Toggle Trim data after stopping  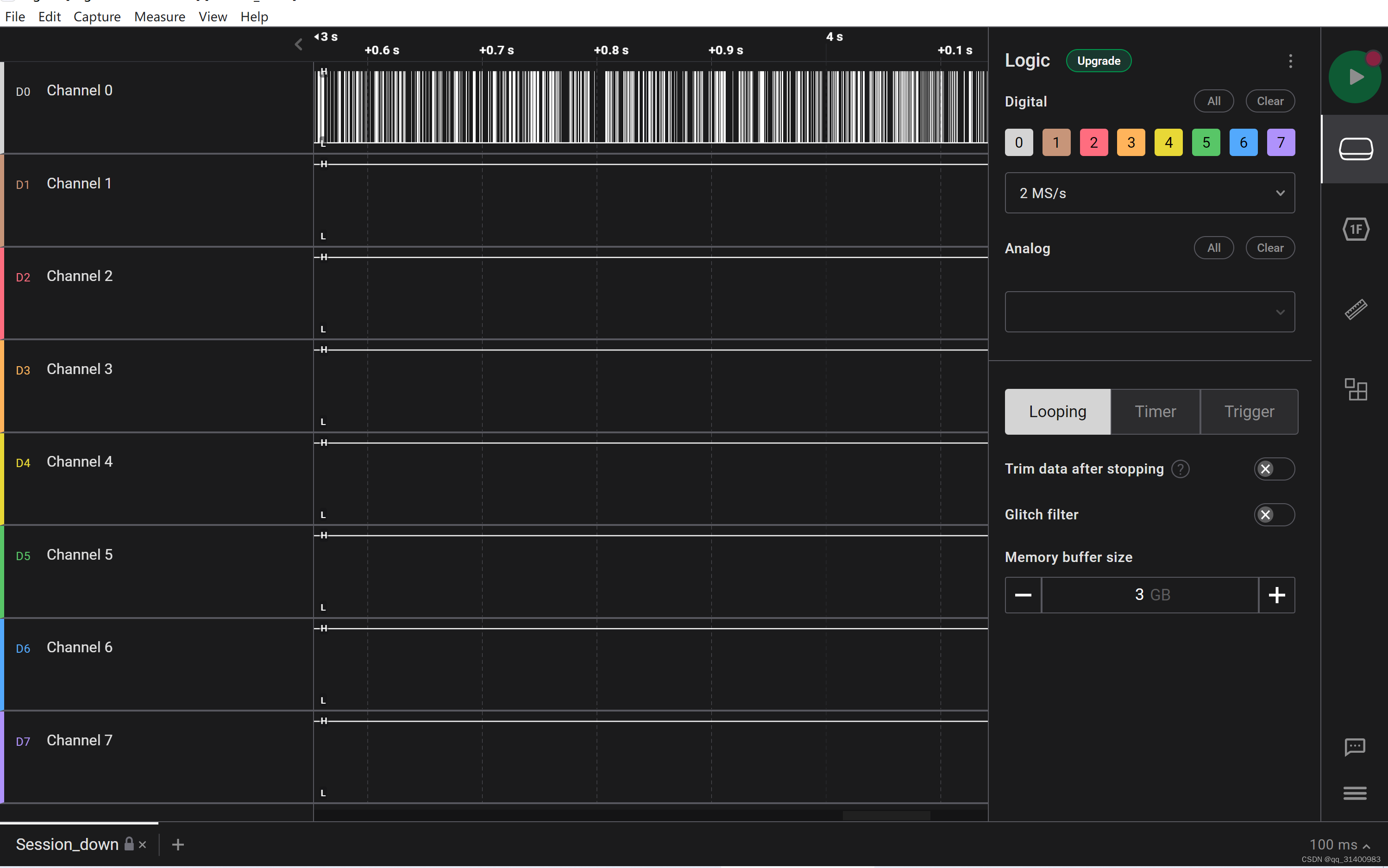point(1274,469)
